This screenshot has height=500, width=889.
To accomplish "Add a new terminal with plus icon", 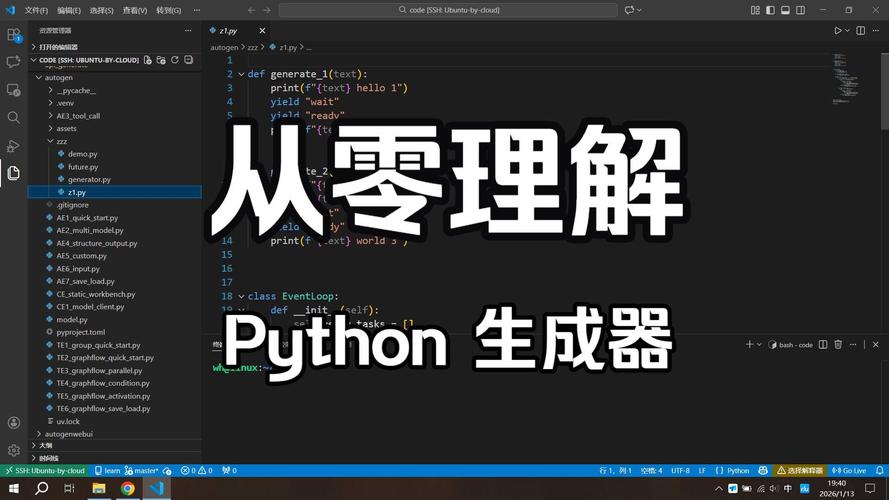I will click(x=750, y=345).
